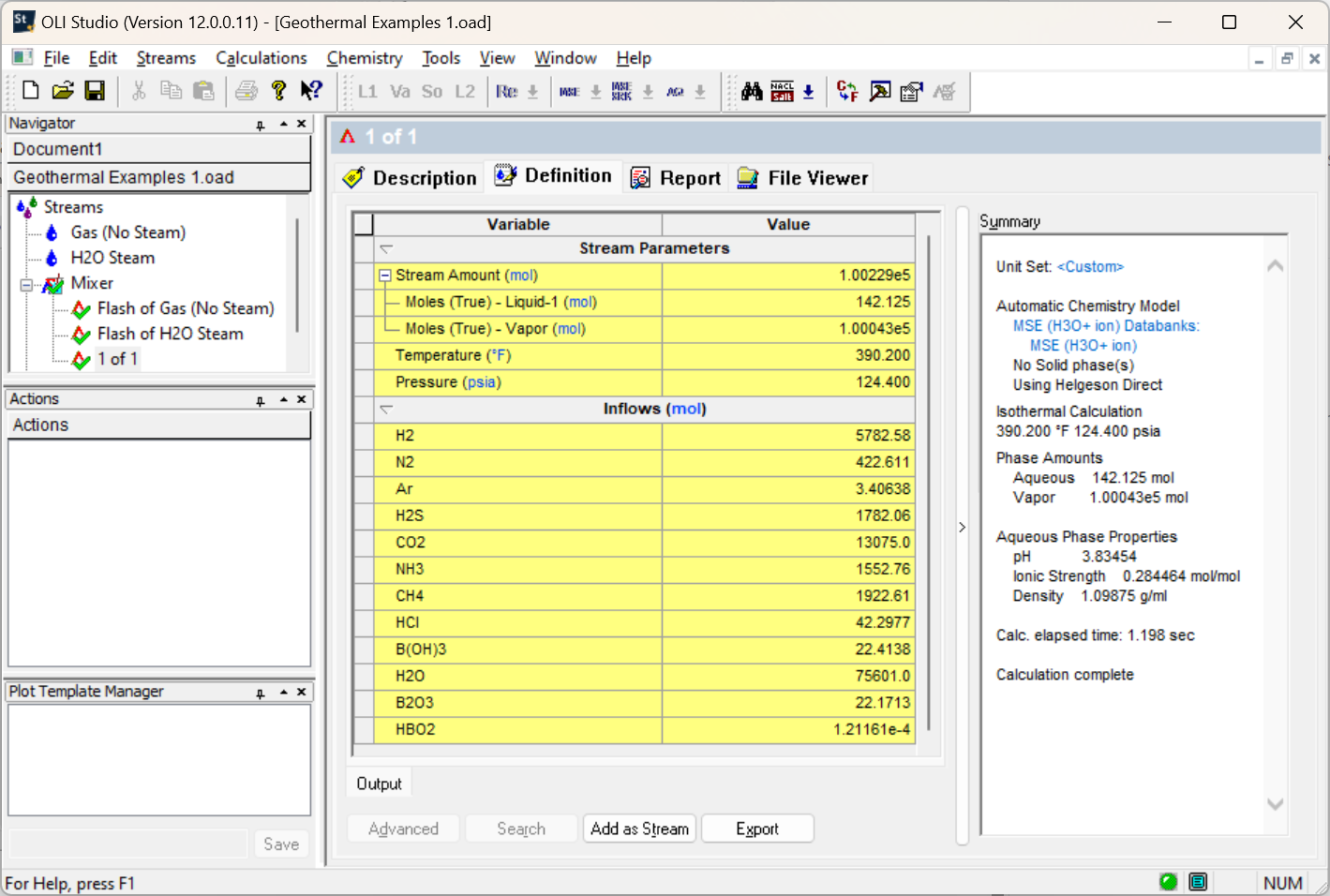Click the Temperature value 390.200 cell
Image resolution: width=1330 pixels, height=896 pixels.
click(x=788, y=355)
